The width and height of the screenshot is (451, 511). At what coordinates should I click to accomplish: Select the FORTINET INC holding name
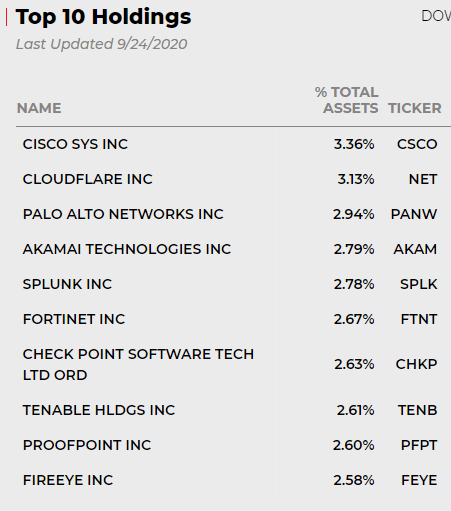(74, 319)
